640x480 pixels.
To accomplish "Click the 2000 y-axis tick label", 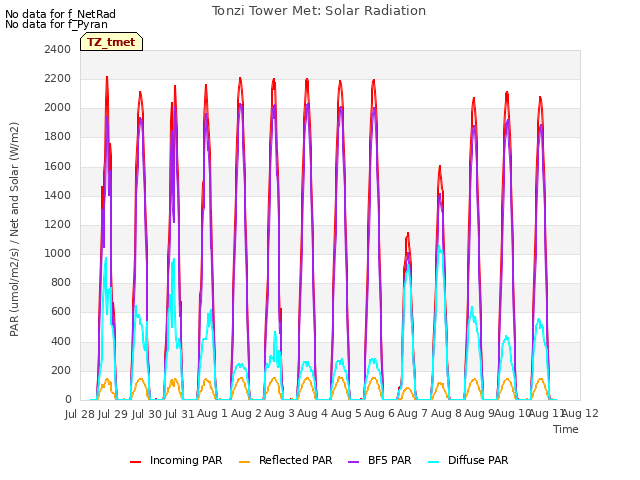I will point(58,108).
